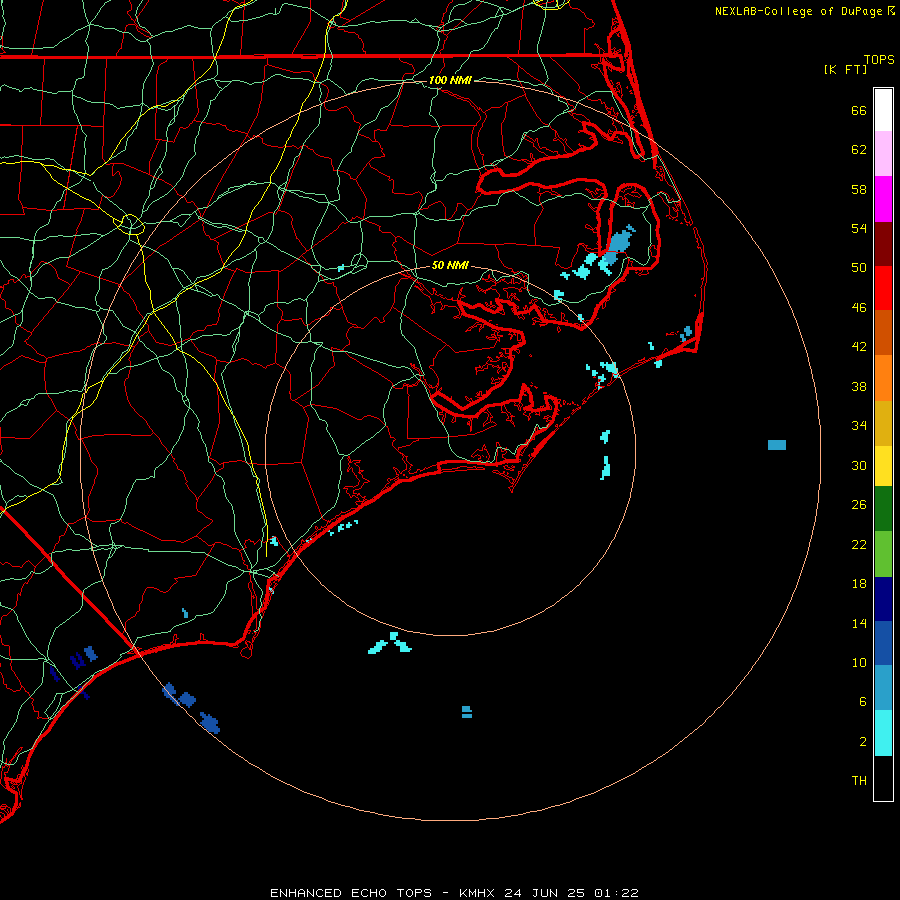Image resolution: width=900 pixels, height=900 pixels.
Task: Pick the dark orange legend swatch
Action: pos(883,332)
